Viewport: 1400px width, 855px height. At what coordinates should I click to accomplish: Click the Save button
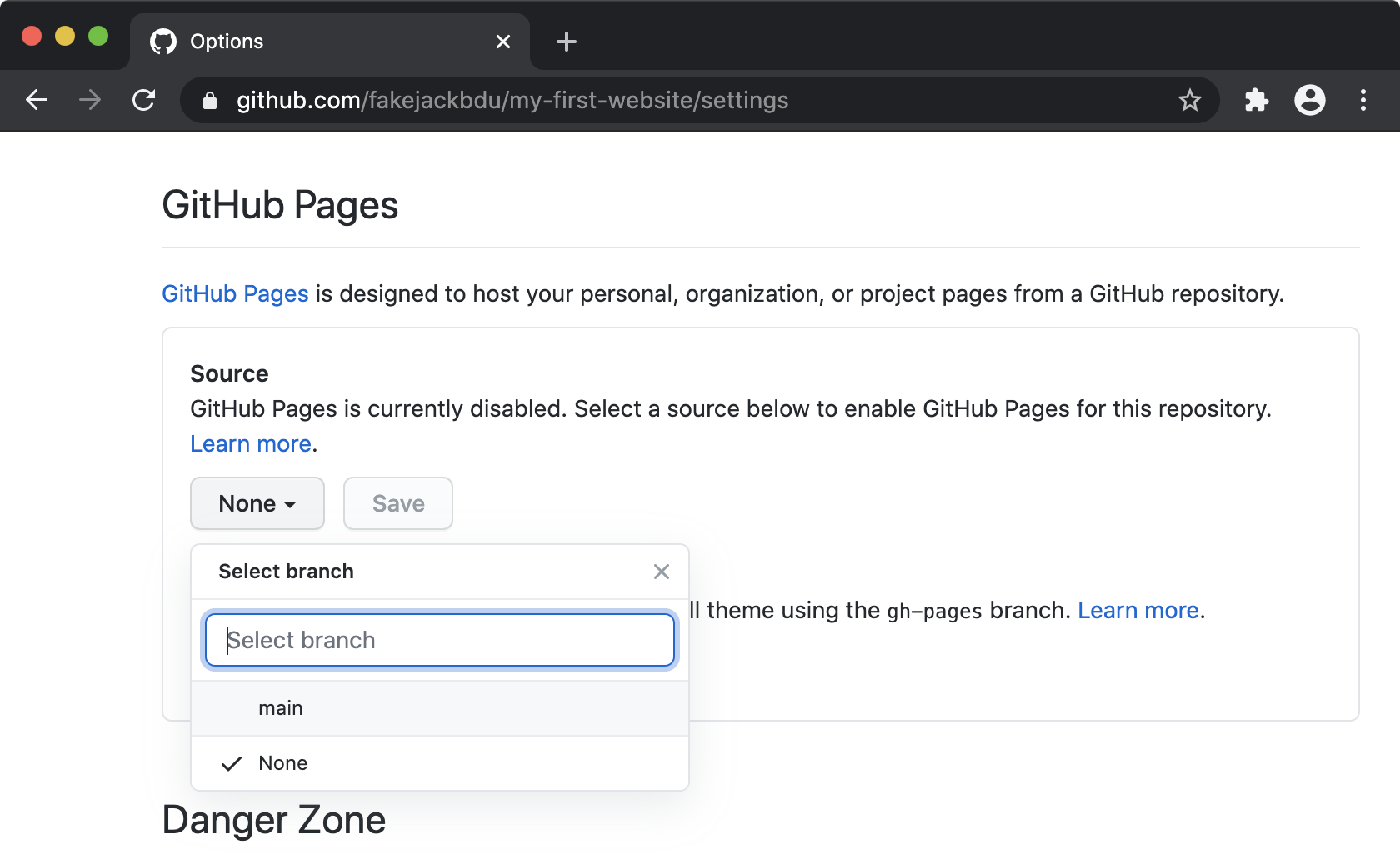pyautogui.click(x=398, y=503)
